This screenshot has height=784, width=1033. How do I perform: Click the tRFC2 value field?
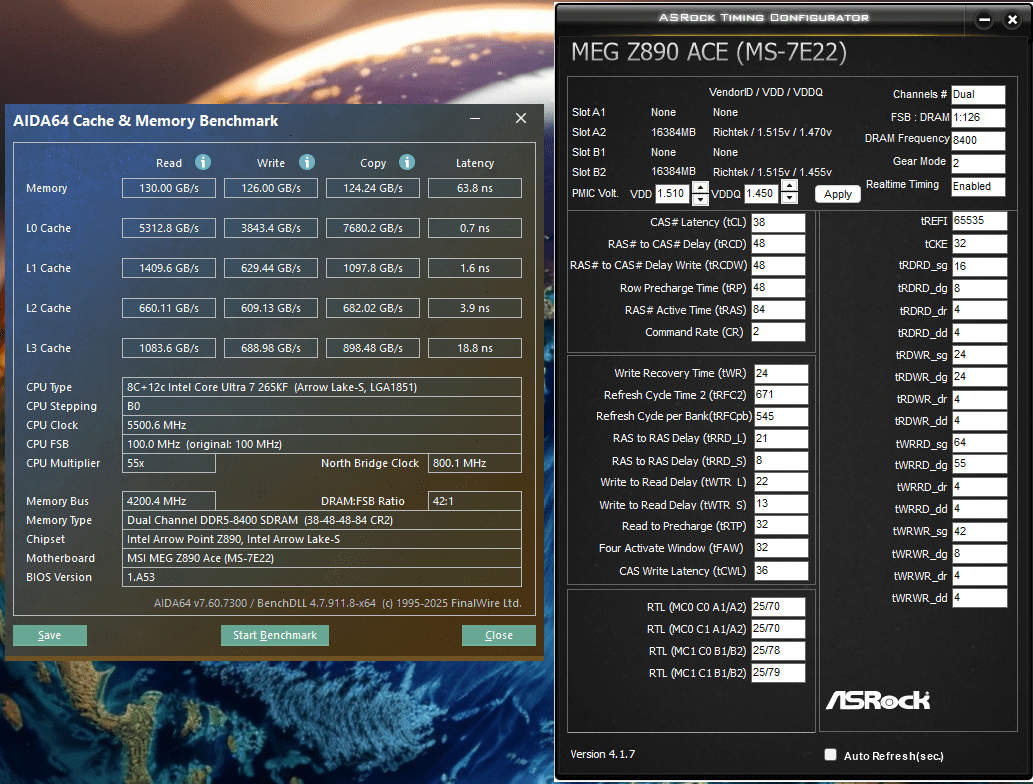(781, 395)
